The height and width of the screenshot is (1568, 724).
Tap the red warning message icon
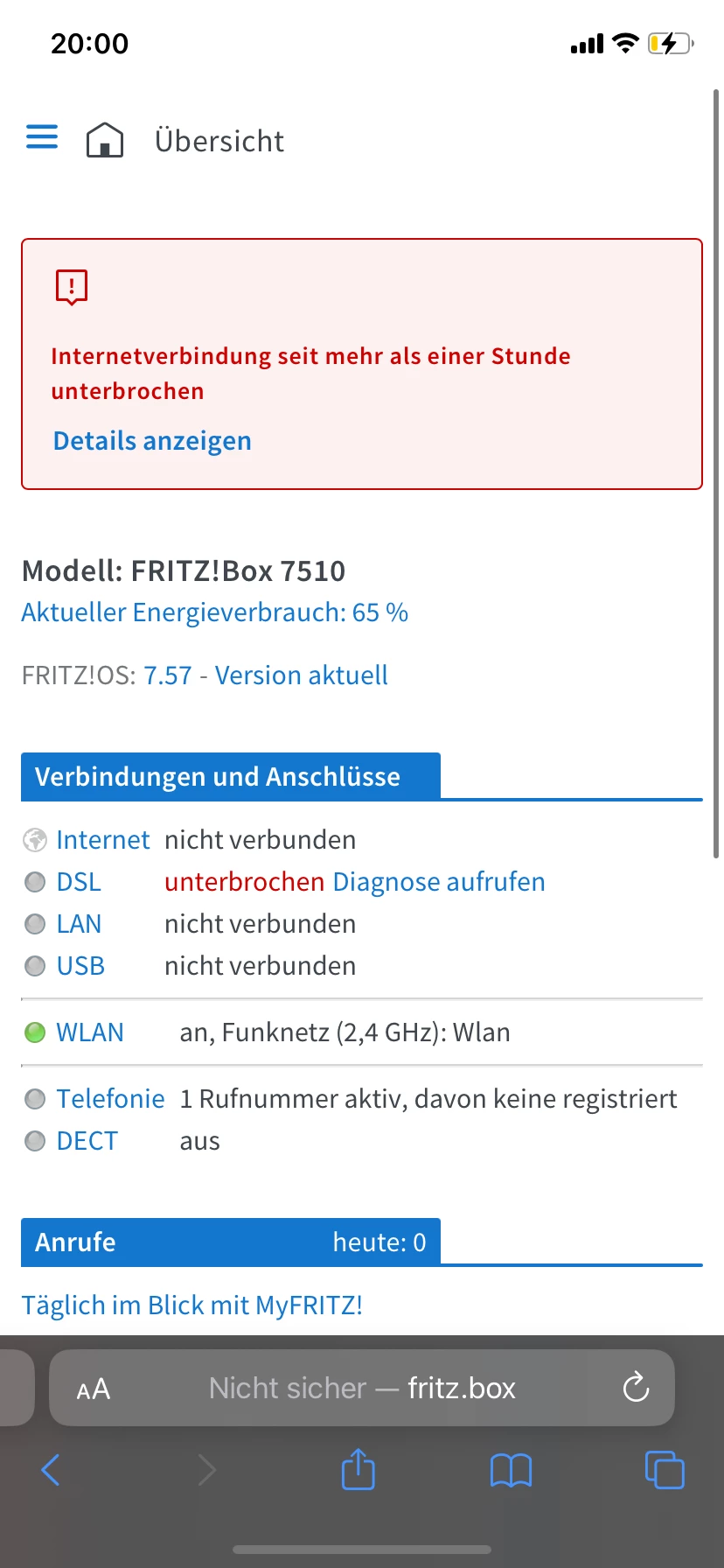tap(72, 287)
